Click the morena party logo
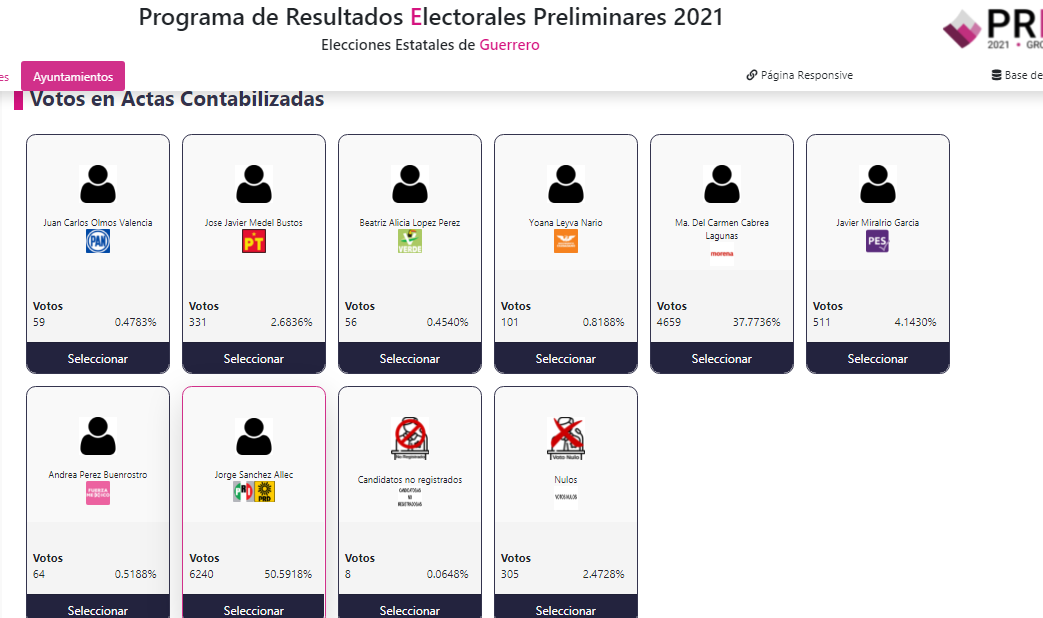 pos(722,254)
